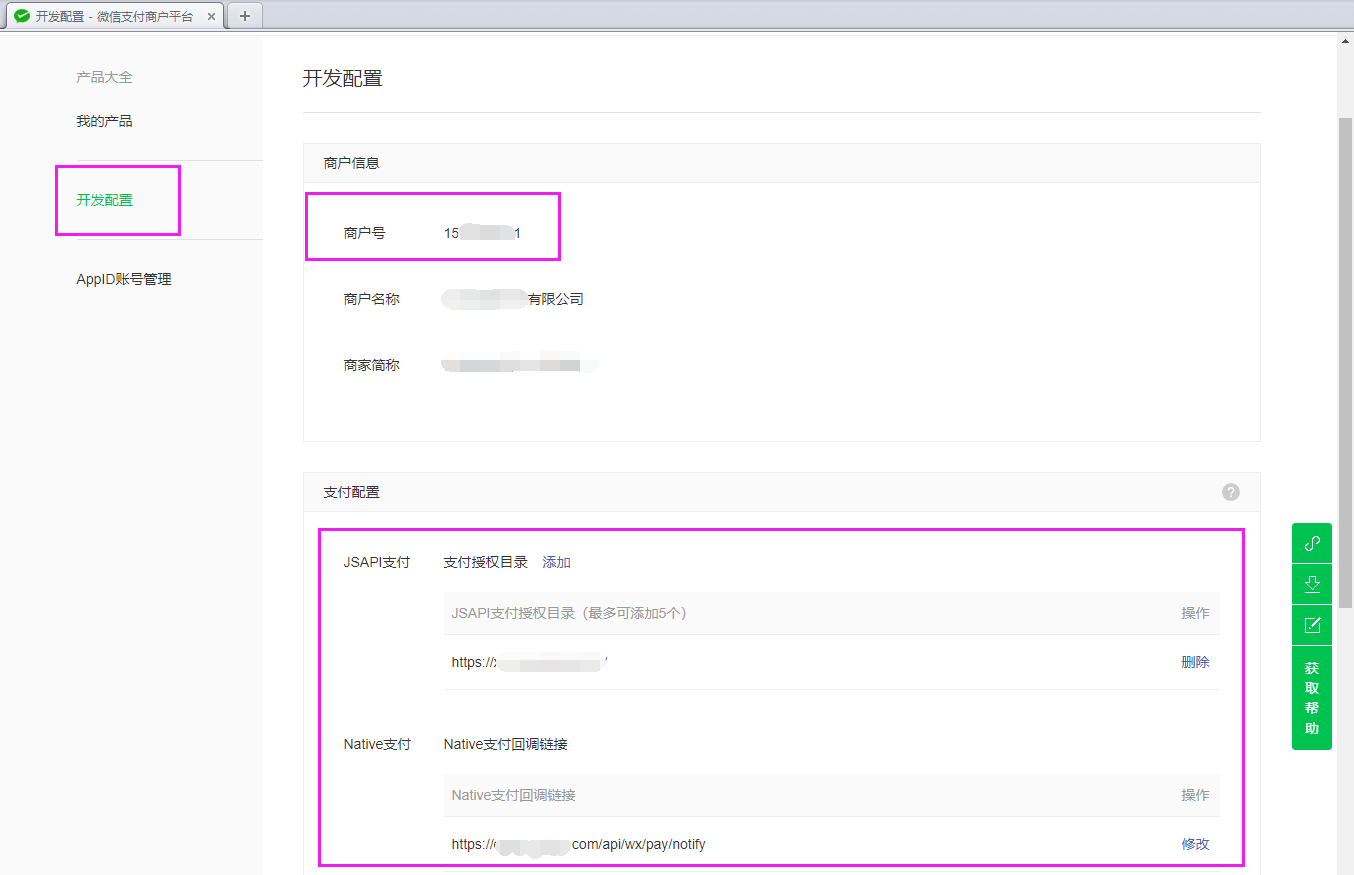Image resolution: width=1354 pixels, height=875 pixels.
Task: Open AppID账号管理 in the sidebar
Action: (124, 279)
